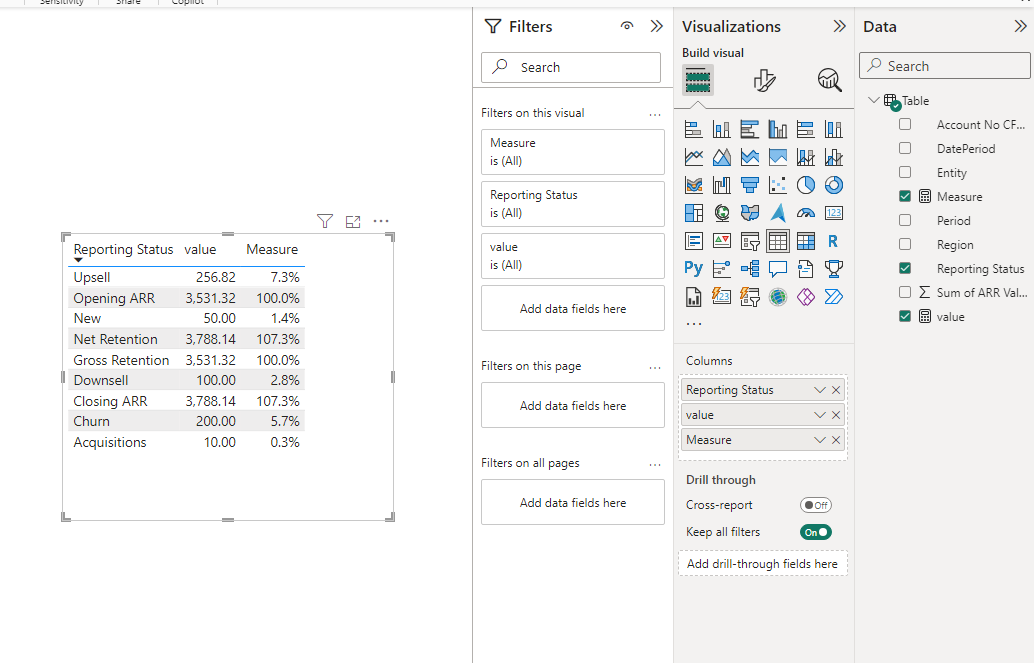The height and width of the screenshot is (663, 1034).
Task: Focus the Data pane Search box
Action: coord(945,66)
